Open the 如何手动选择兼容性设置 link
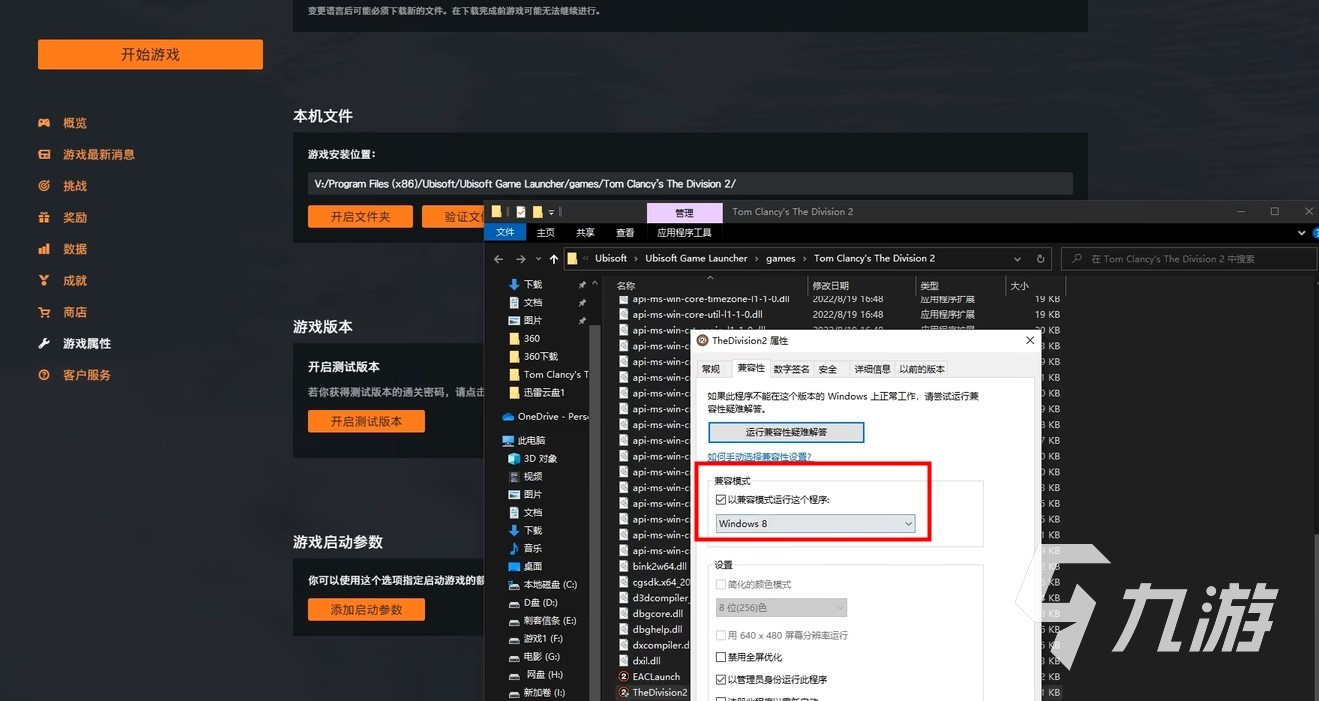The width and height of the screenshot is (1319, 701). [759, 457]
